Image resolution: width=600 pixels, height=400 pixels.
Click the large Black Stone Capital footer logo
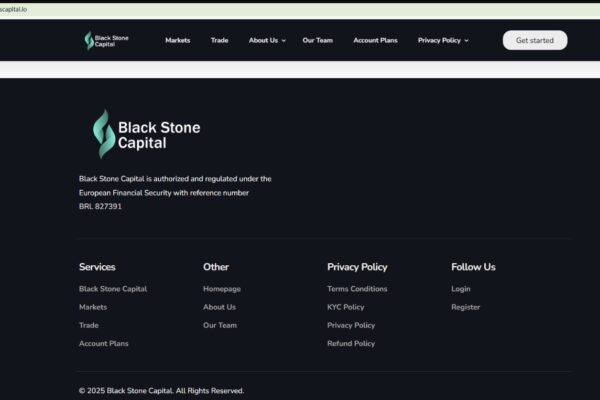tap(147, 134)
